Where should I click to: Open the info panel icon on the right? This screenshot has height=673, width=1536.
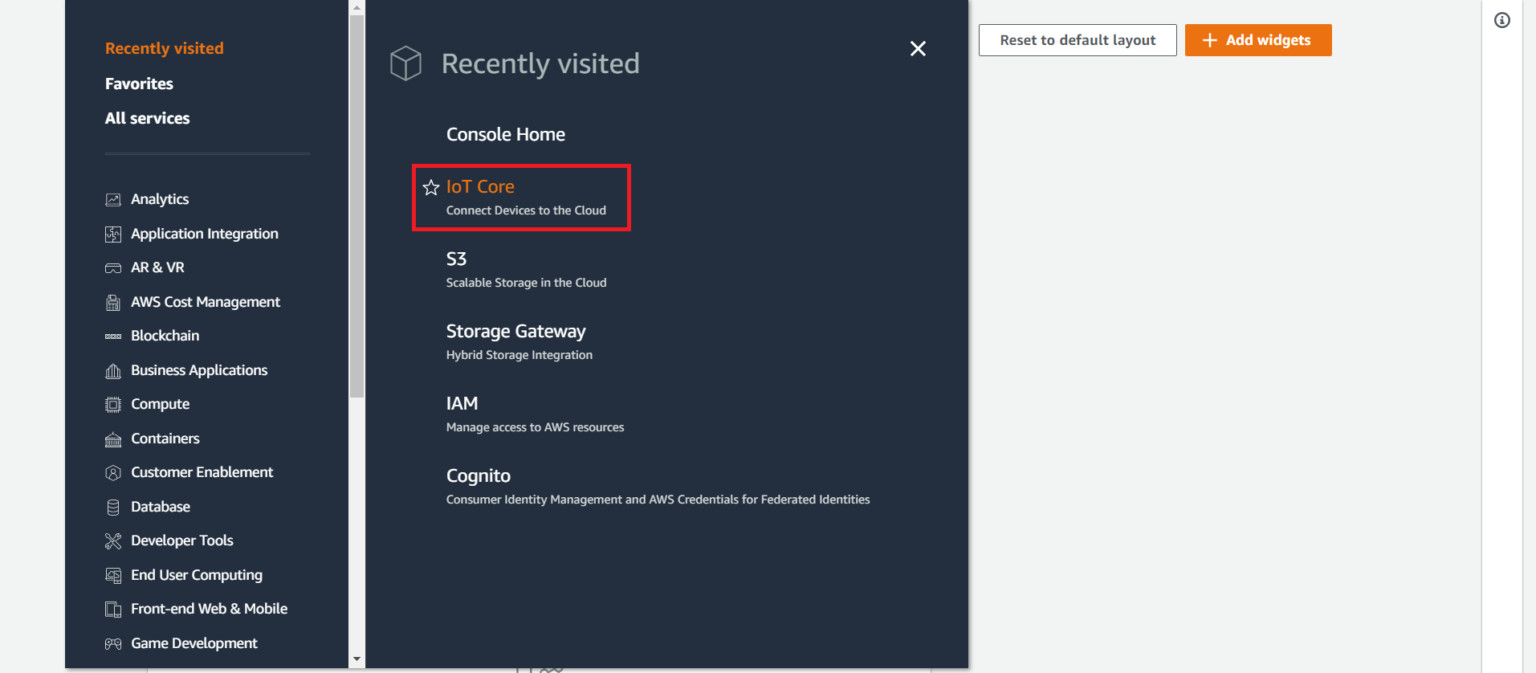coord(1501,19)
